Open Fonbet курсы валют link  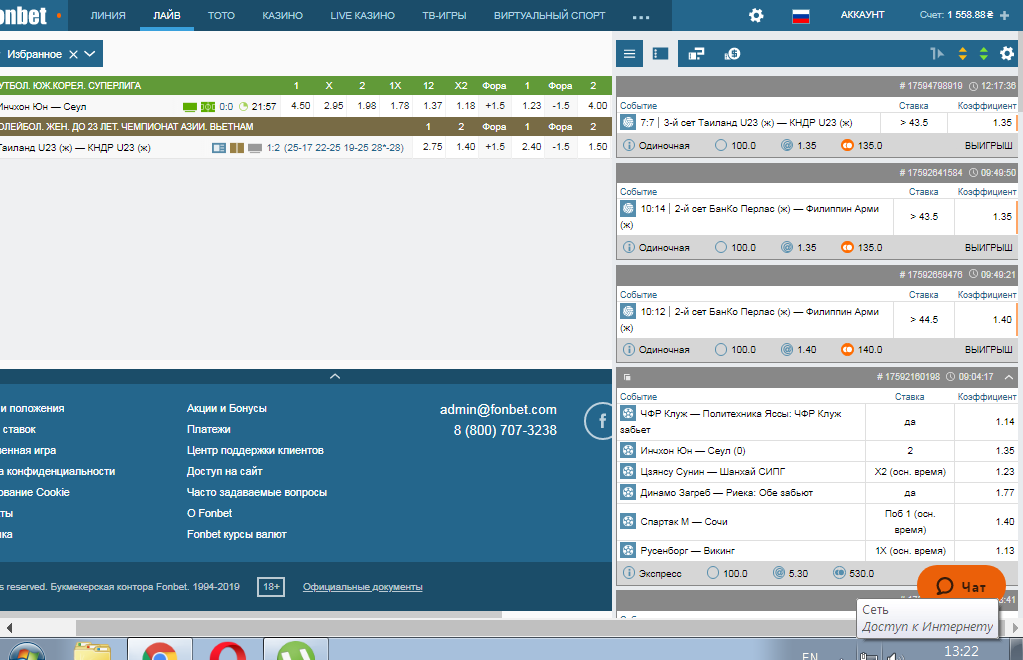point(236,534)
